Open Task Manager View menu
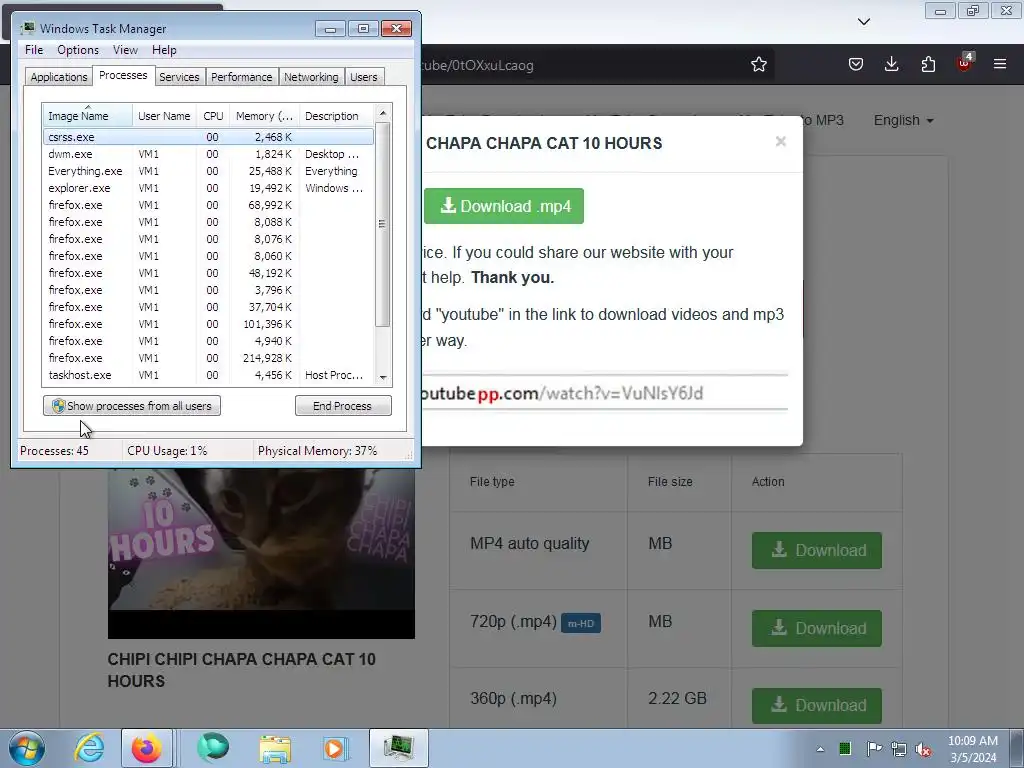This screenshot has width=1024, height=768. (x=125, y=50)
